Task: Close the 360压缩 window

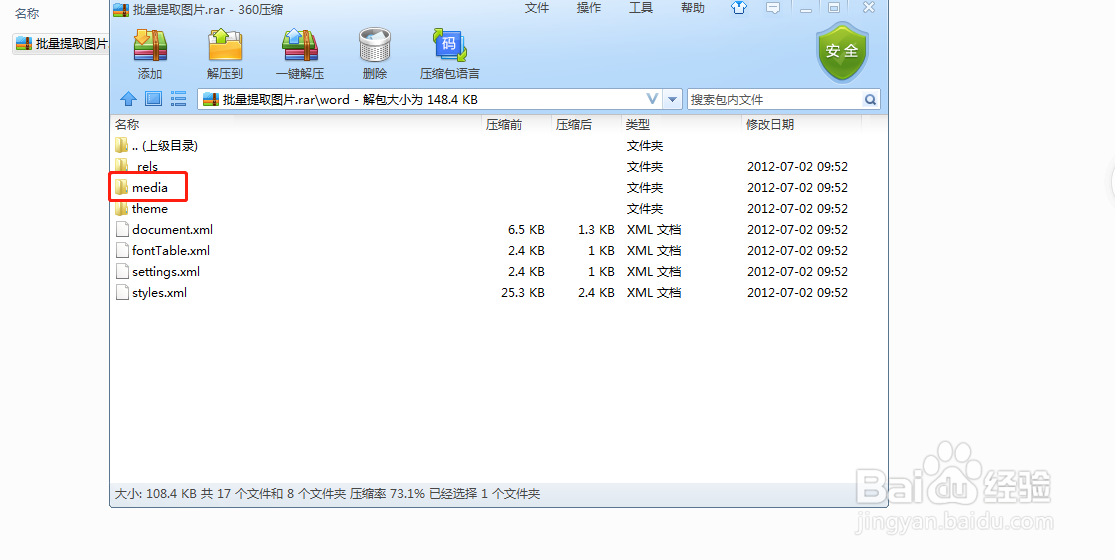Action: pos(868,8)
